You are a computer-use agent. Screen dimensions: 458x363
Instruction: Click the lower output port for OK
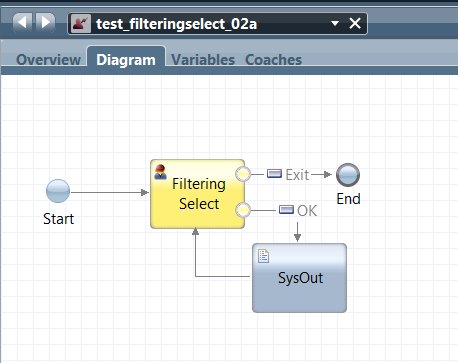[x=243, y=210]
